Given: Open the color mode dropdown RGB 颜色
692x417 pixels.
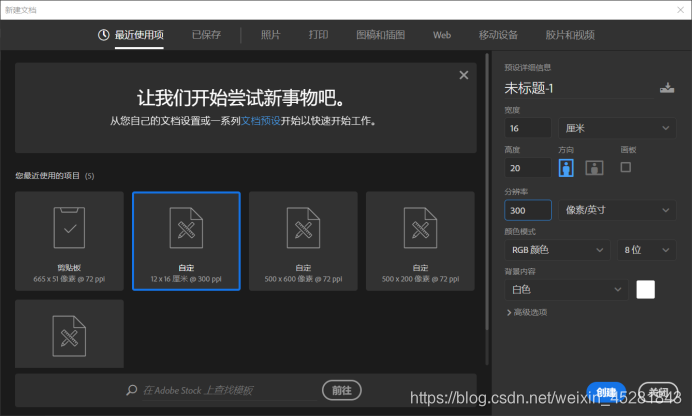Looking at the screenshot, I should (557, 250).
